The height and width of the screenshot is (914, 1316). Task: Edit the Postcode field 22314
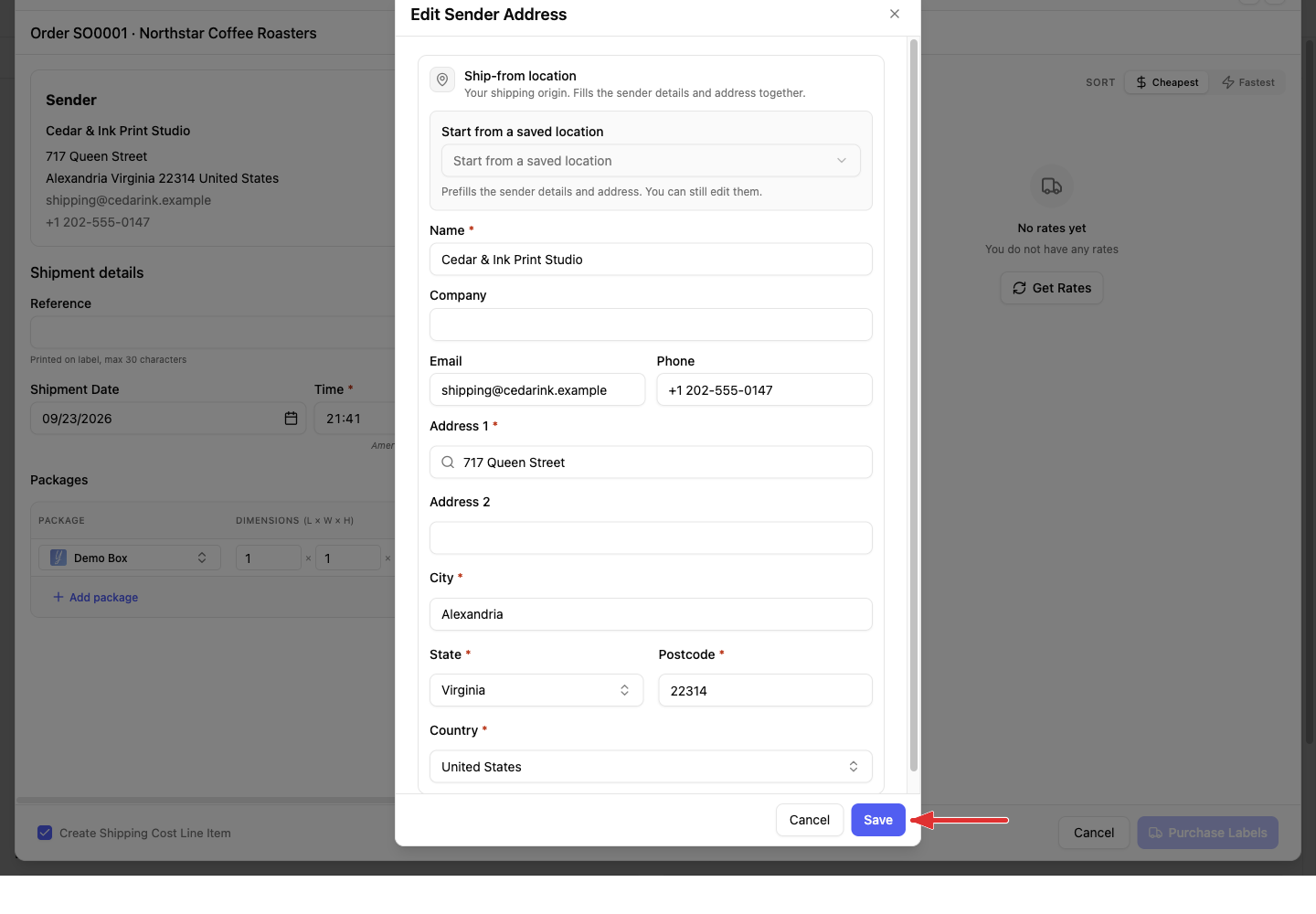tap(765, 691)
